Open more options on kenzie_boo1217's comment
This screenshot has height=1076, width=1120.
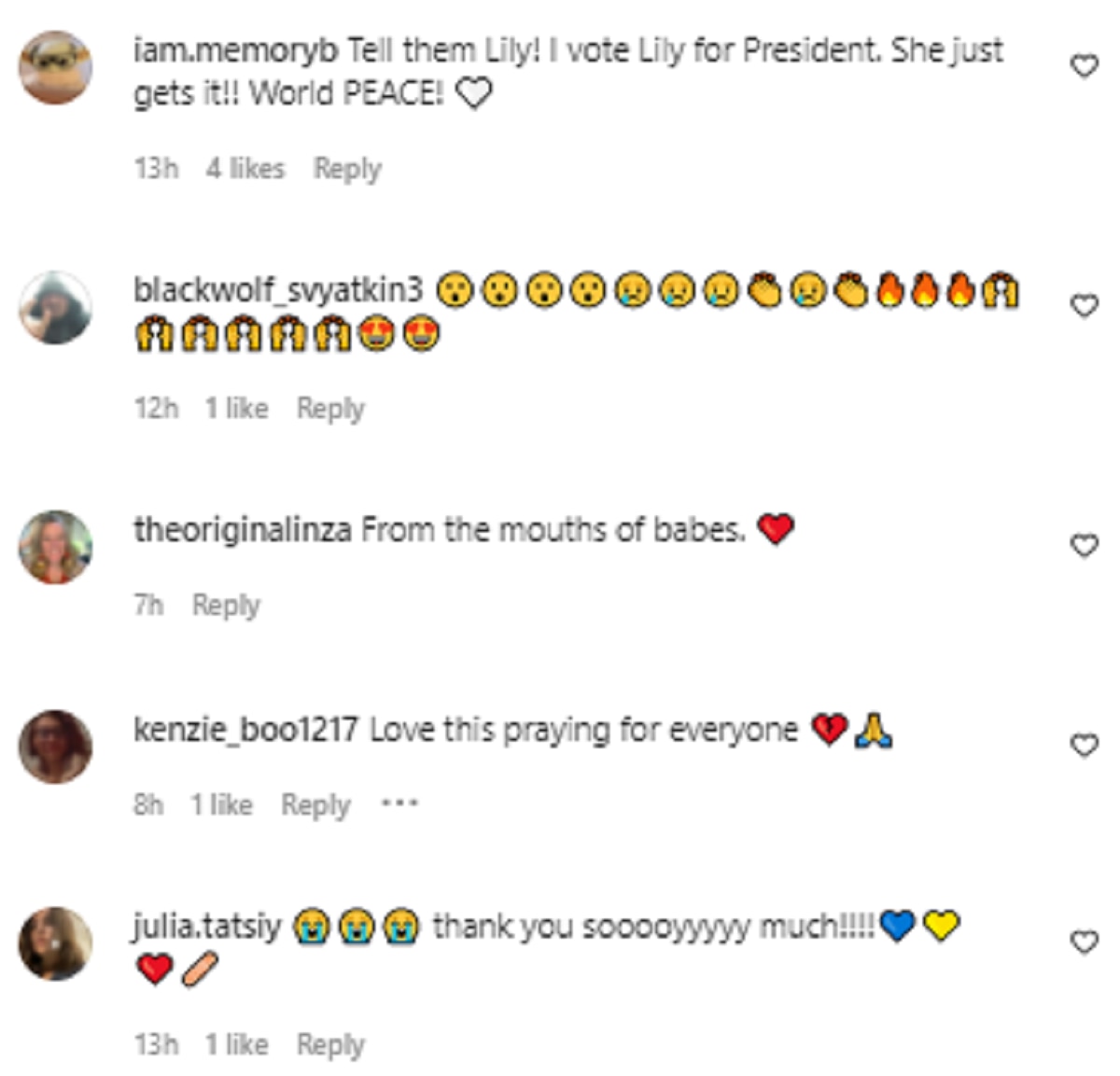tap(399, 804)
